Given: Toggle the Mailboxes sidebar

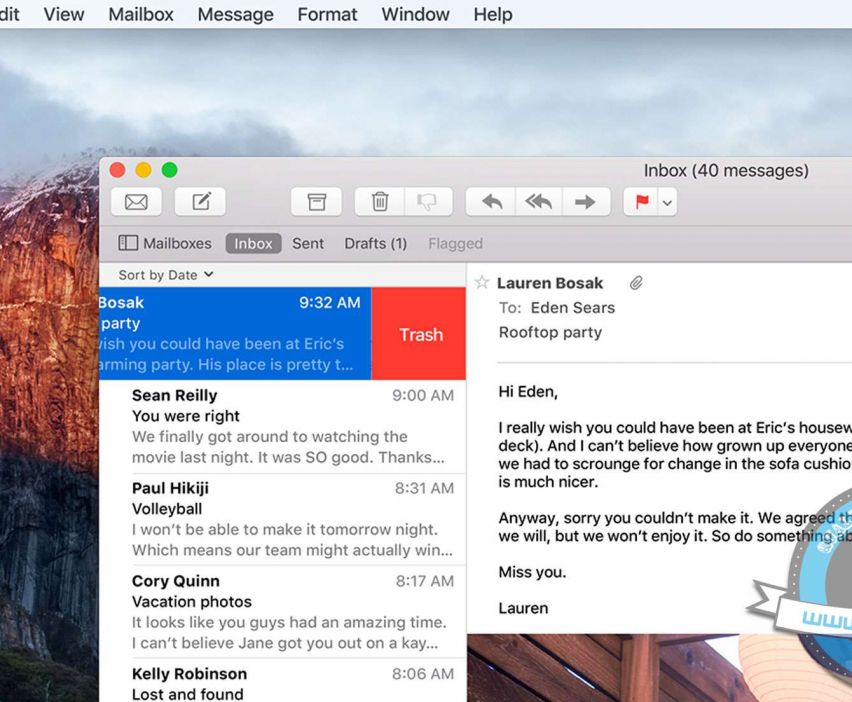Looking at the screenshot, I should point(165,243).
